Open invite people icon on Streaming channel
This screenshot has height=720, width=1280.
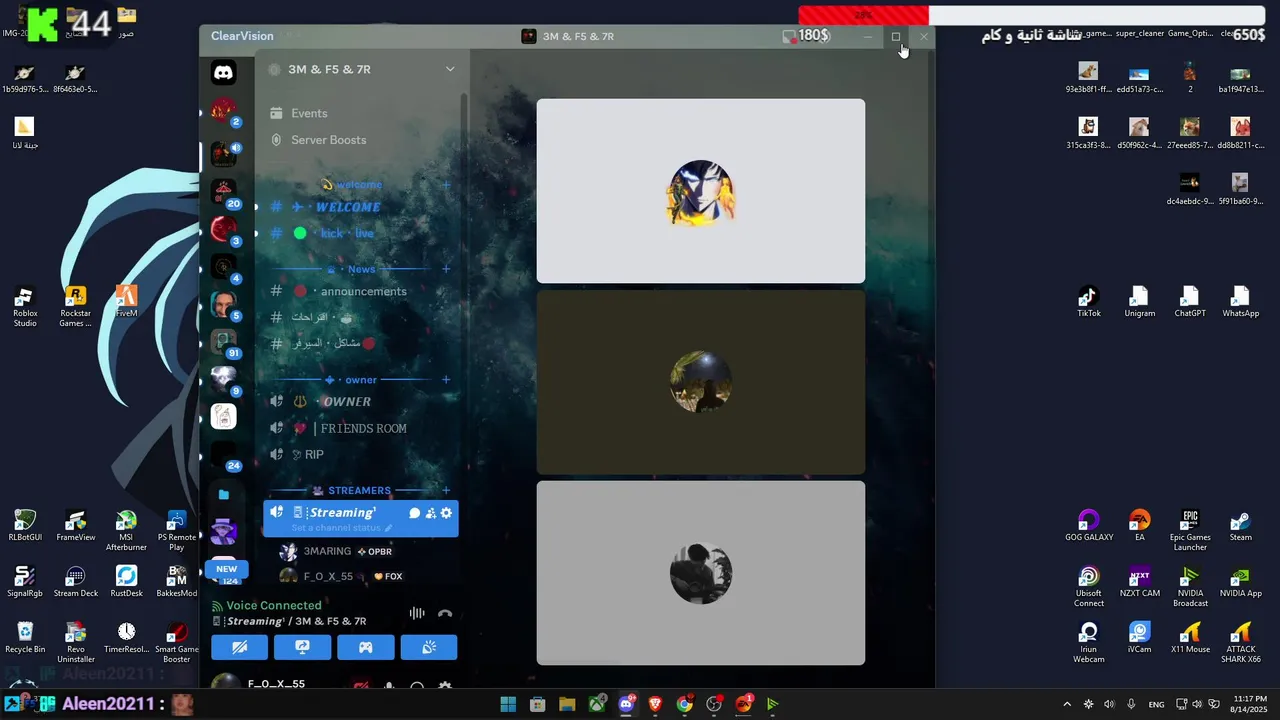coord(430,513)
